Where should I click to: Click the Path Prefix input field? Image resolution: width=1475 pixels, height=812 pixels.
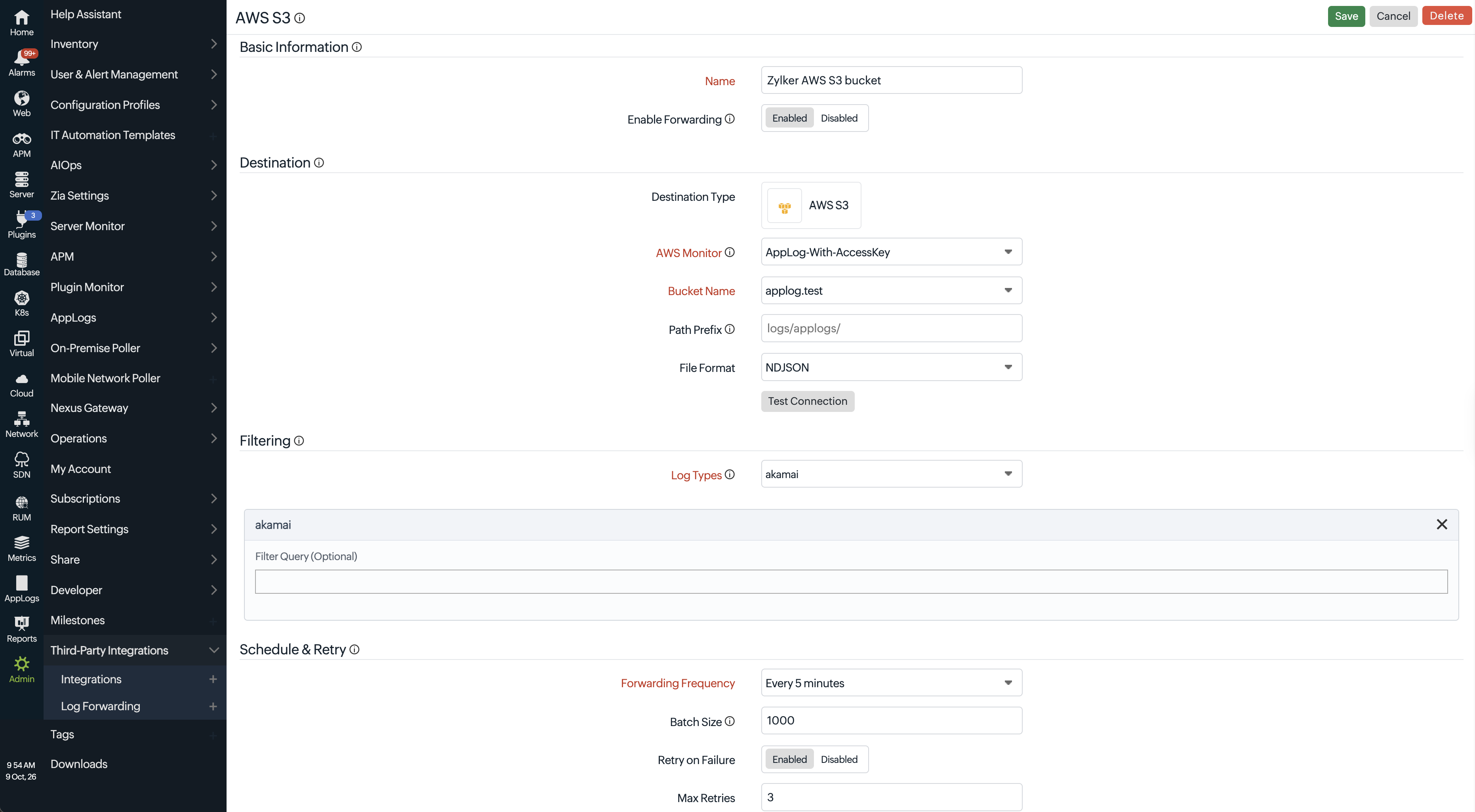[x=891, y=328]
